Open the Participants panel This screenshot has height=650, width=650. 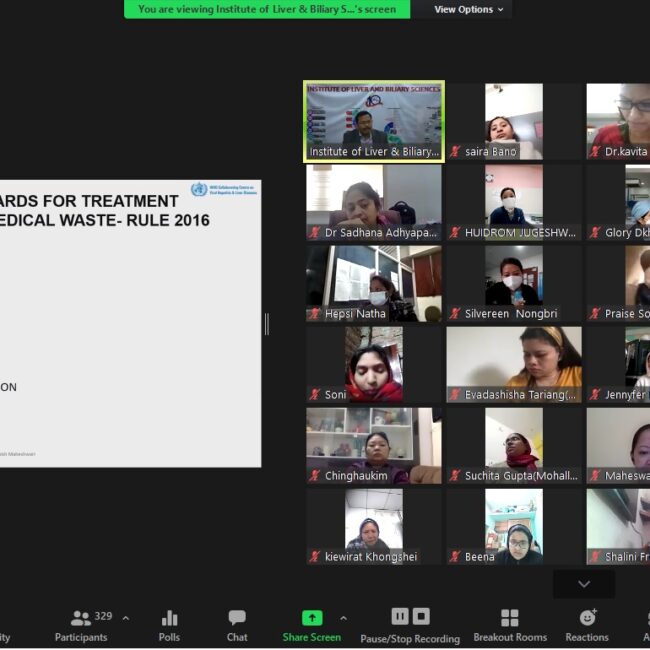click(x=81, y=625)
